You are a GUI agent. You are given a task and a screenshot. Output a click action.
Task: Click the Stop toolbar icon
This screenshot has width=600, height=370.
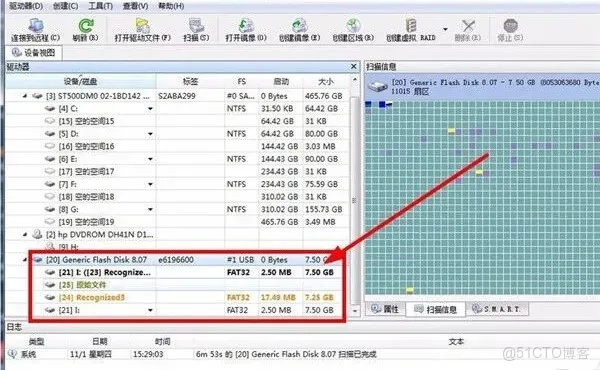click(510, 26)
